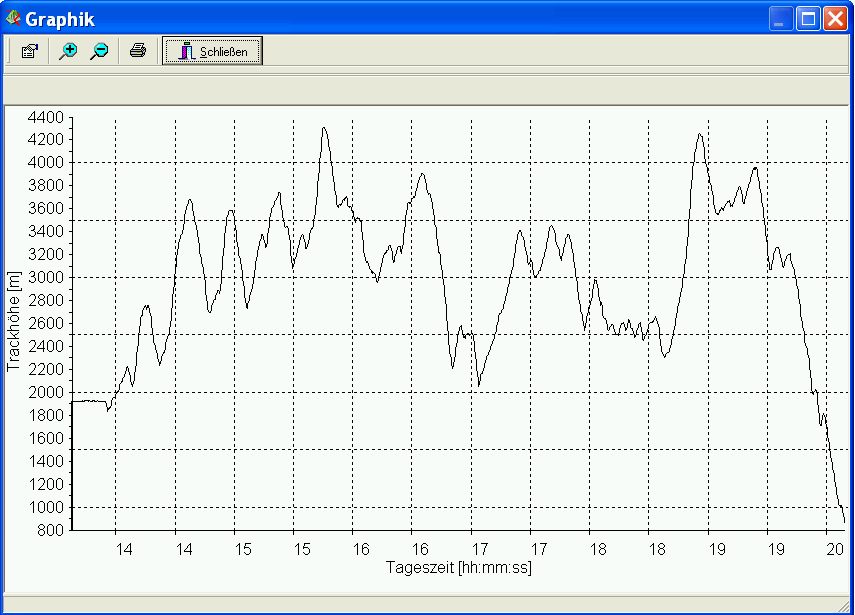The width and height of the screenshot is (855, 615).
Task: Click the 3600 y-axis value
Action: pyautogui.click(x=45, y=208)
